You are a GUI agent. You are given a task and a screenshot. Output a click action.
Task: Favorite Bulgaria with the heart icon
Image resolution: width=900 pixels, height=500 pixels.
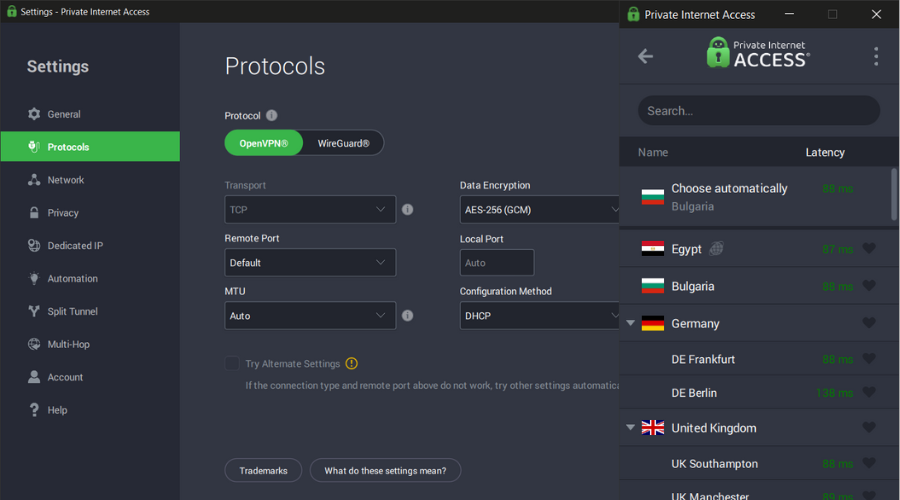(x=869, y=286)
